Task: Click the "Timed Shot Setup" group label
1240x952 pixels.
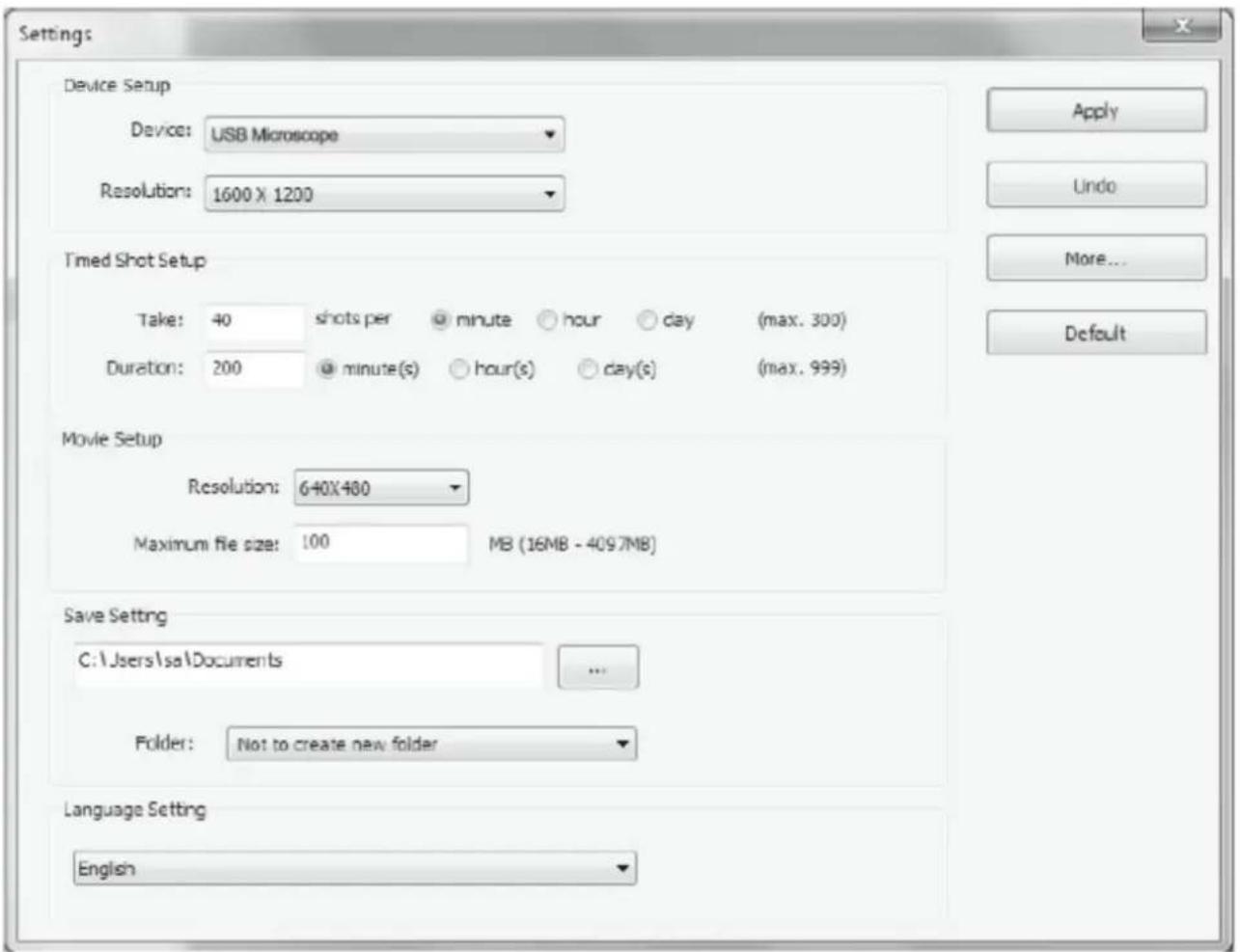Action: tap(134, 260)
